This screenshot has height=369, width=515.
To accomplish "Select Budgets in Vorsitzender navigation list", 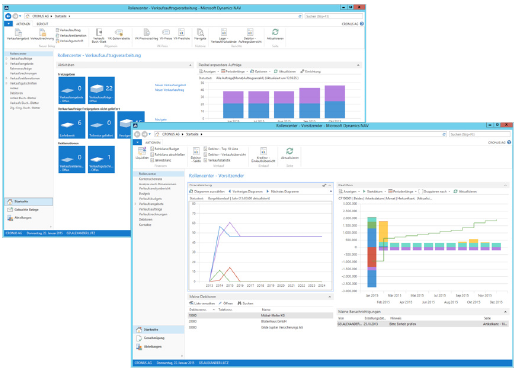I will [x=144, y=193].
